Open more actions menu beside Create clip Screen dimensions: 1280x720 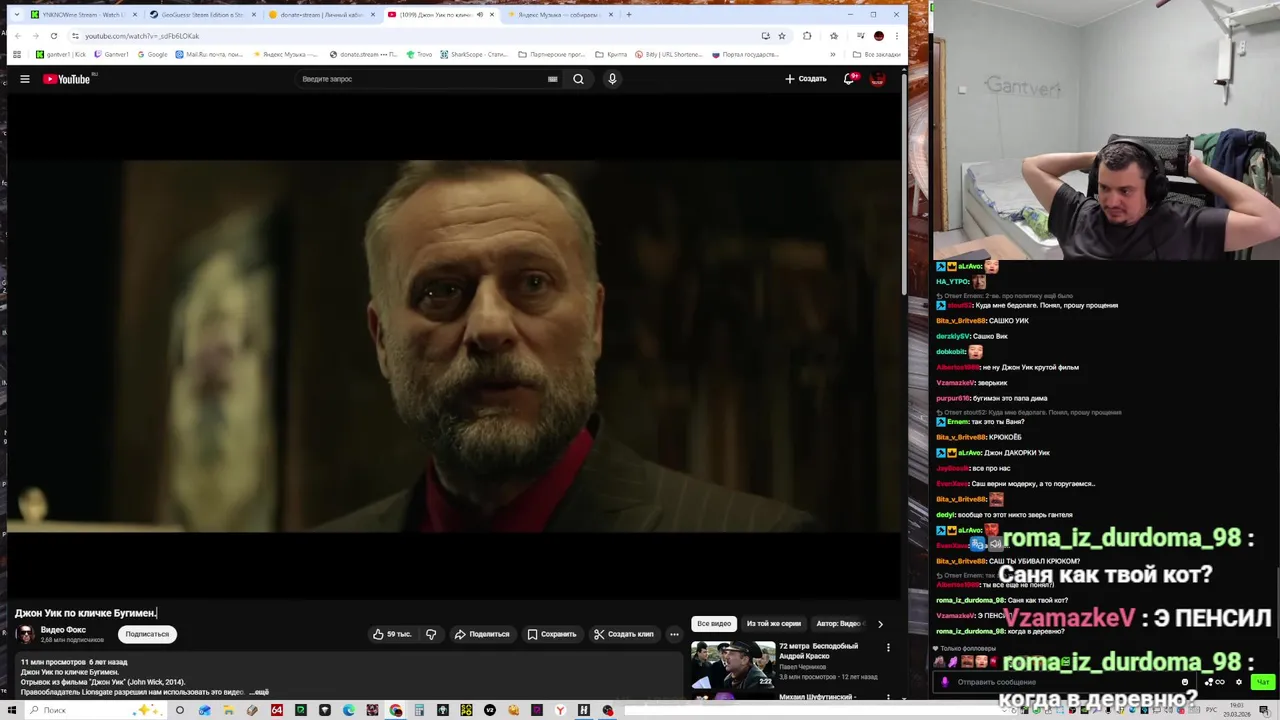(674, 634)
